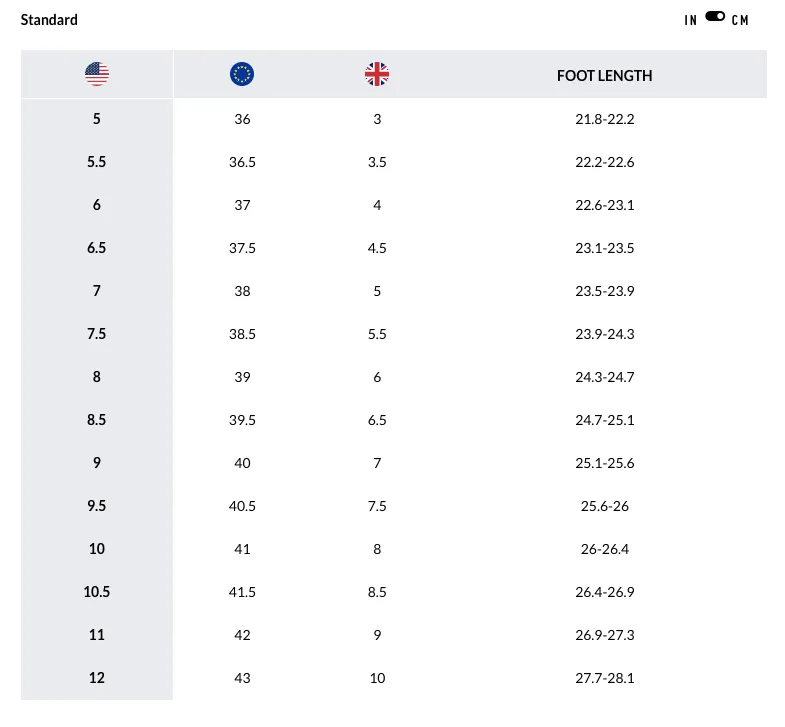
Task: Click the EU flag icon
Action: coord(242,74)
